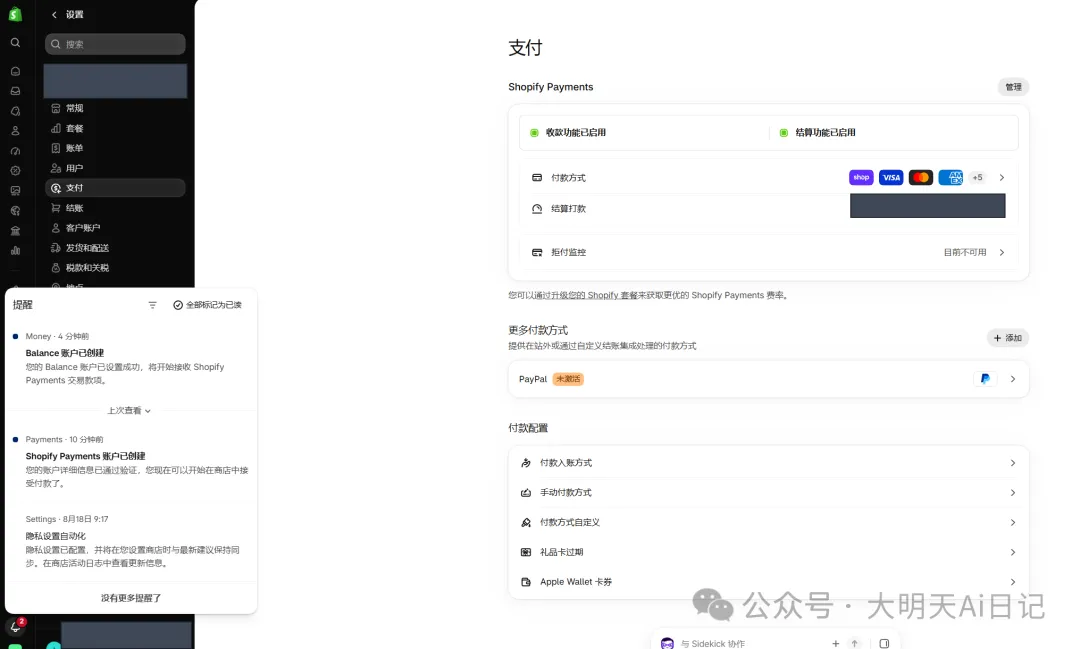Click the 添加 payment method button
Image resolution: width=1080 pixels, height=649 pixels.
pos(1008,338)
